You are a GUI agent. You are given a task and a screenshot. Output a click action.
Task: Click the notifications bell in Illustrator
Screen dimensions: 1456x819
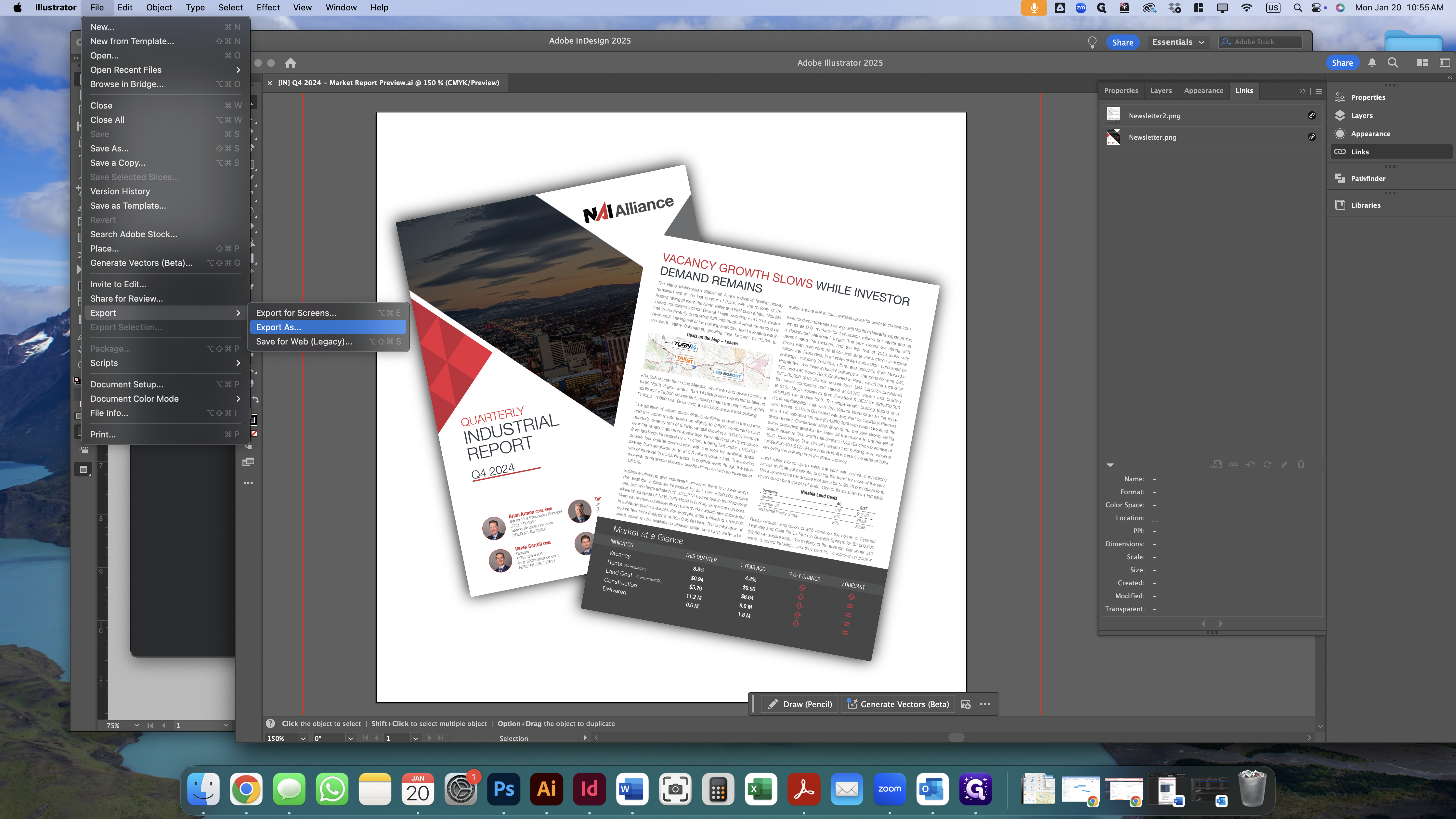coord(1372,63)
